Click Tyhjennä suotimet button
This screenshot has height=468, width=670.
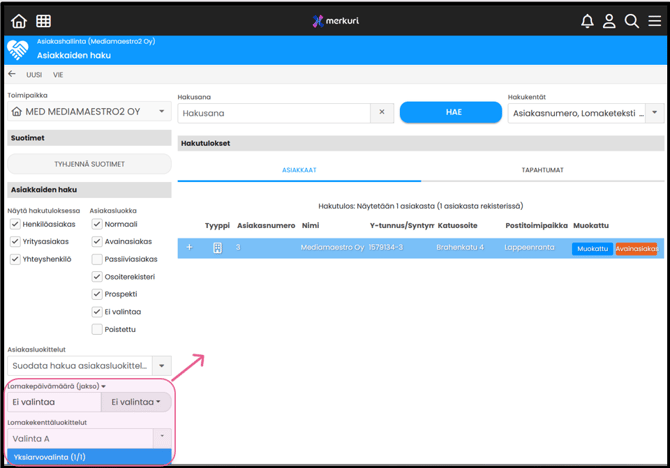[90, 163]
